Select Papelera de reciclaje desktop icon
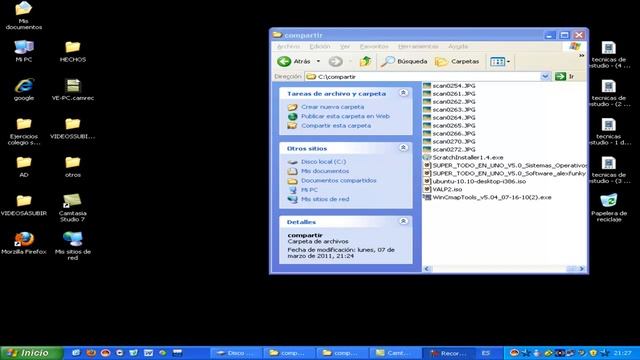 click(609, 208)
